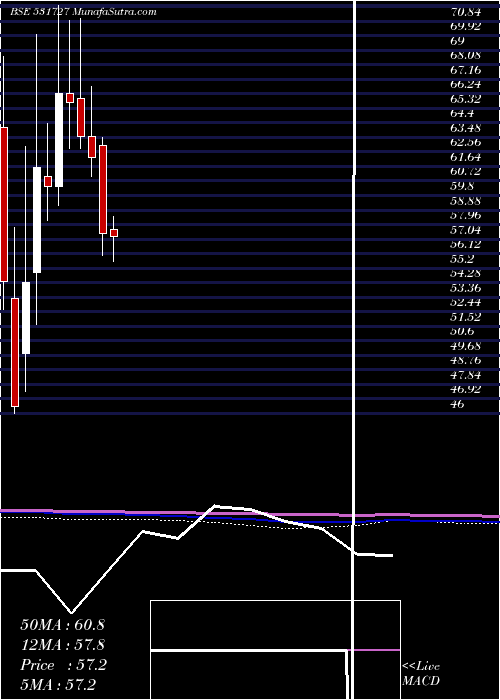This screenshot has width=500, height=700.
Task: Select the 66.24 price axis label
Action: pyautogui.click(x=466, y=84)
